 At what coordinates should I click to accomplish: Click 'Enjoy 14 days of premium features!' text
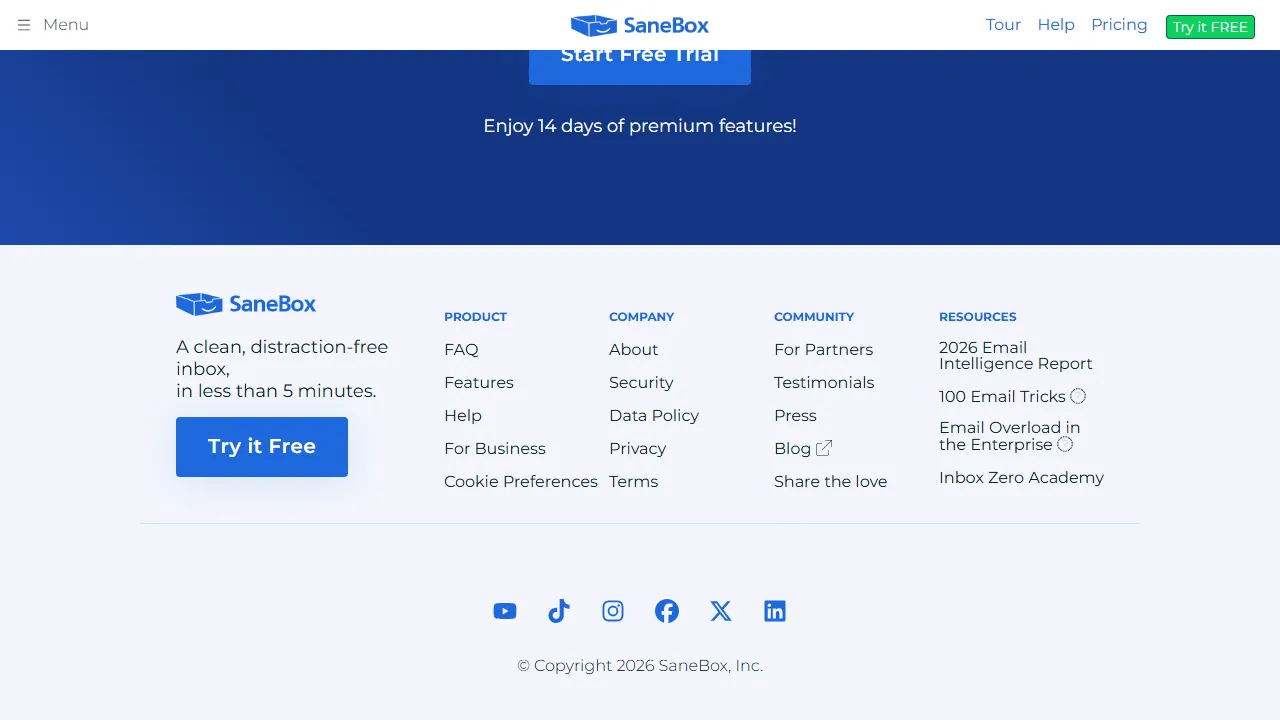pos(640,126)
